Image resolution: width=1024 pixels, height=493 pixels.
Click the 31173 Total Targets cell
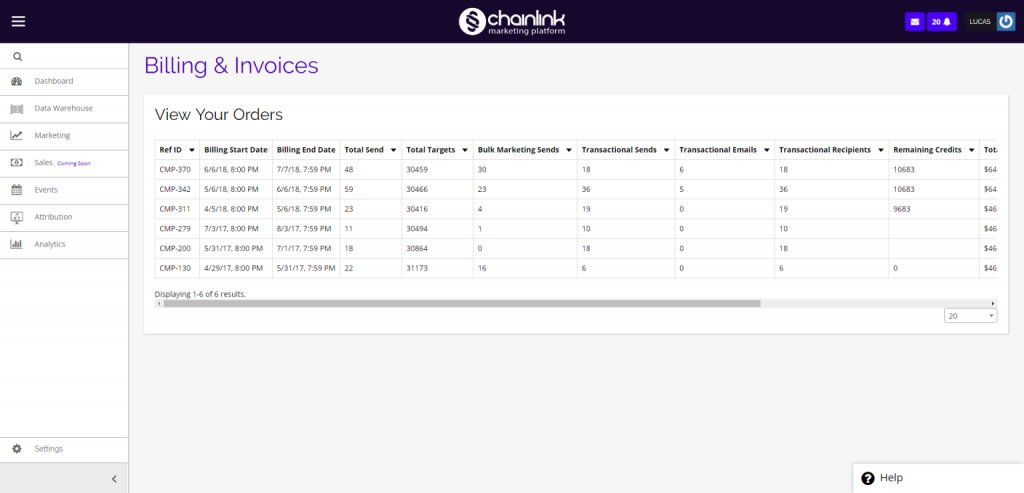438,268
